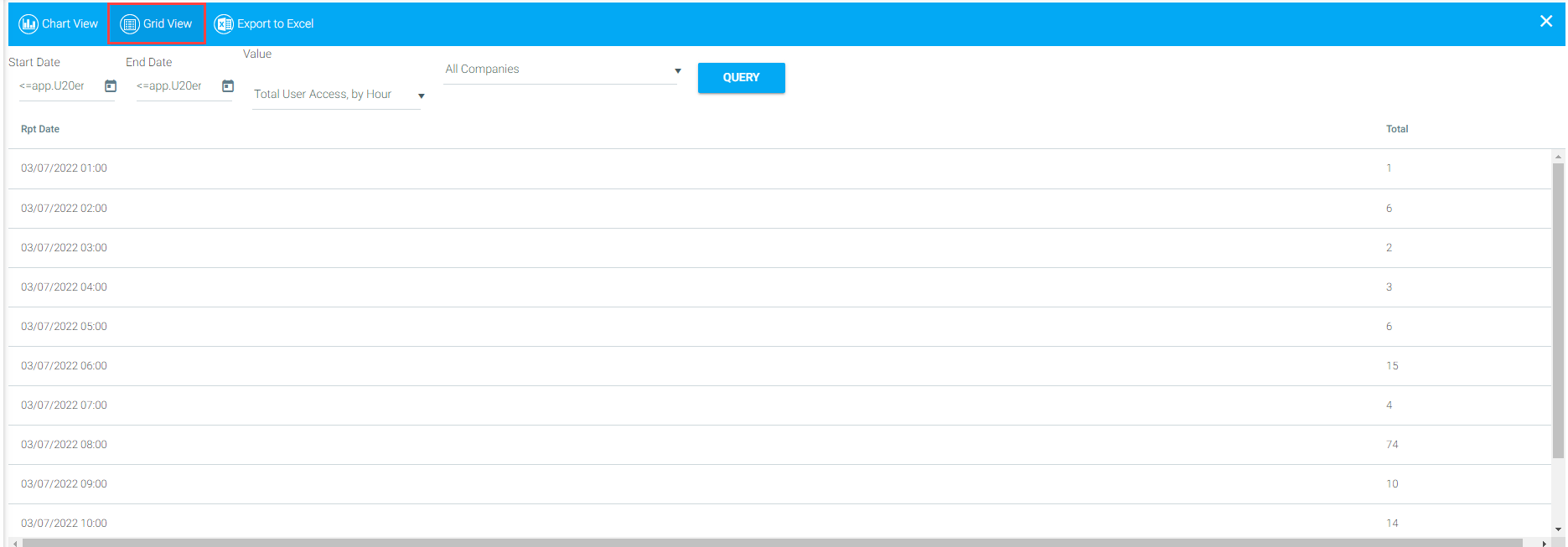The width and height of the screenshot is (1568, 547).
Task: Close the report panel with X
Action: tap(1546, 22)
